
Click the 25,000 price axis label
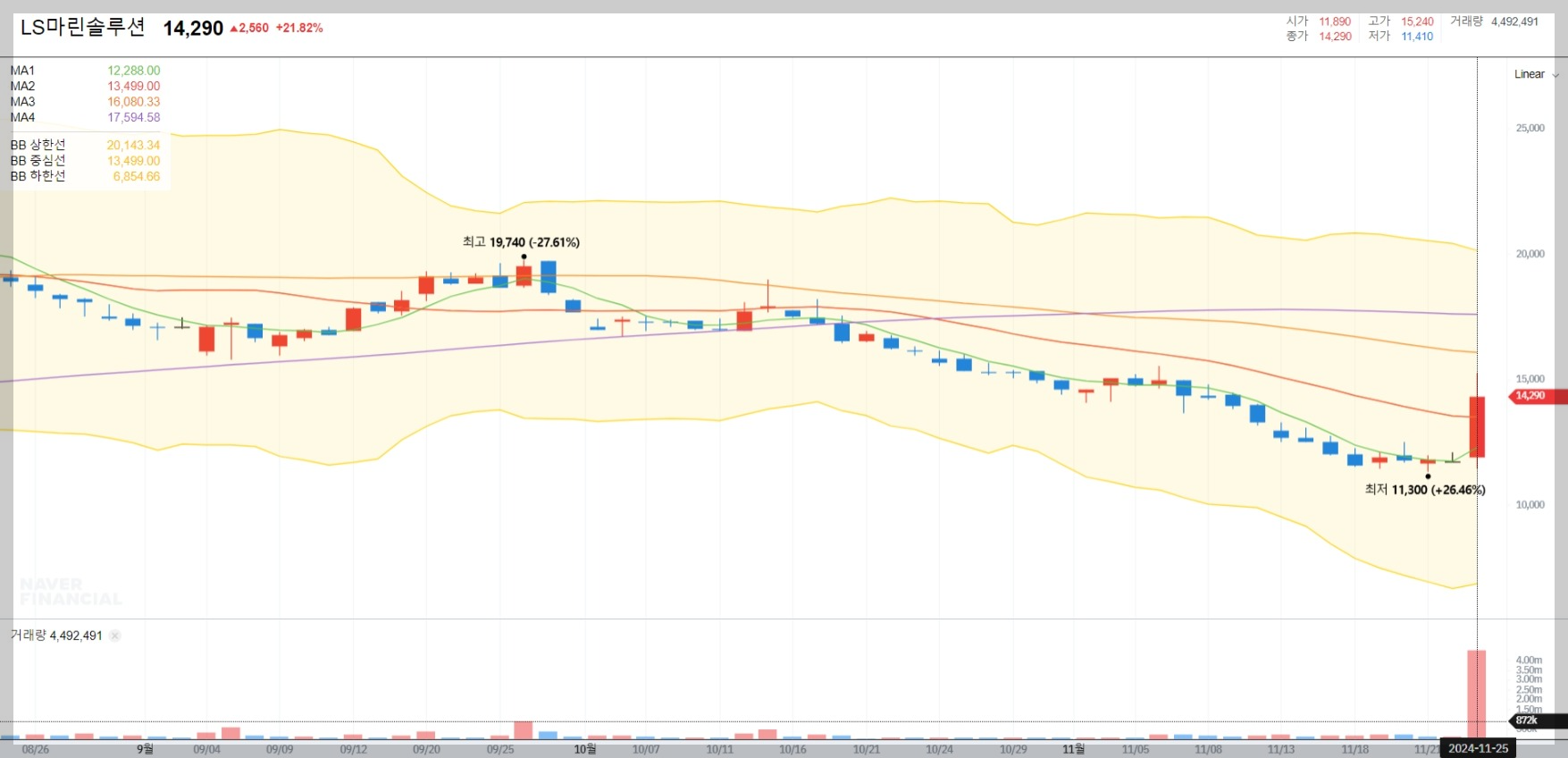[x=1530, y=128]
